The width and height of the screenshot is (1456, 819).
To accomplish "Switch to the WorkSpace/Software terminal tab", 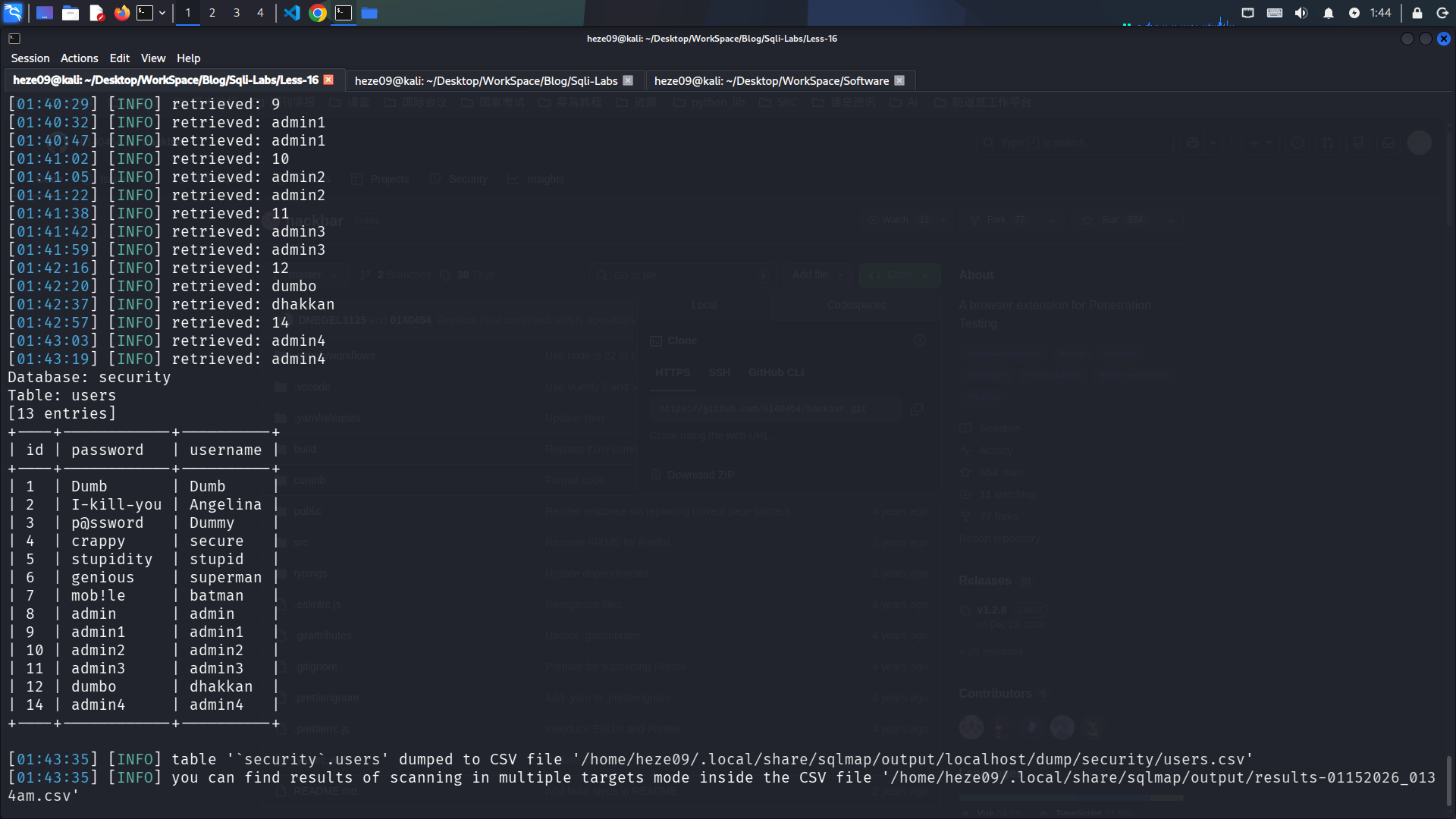I will click(x=770, y=80).
